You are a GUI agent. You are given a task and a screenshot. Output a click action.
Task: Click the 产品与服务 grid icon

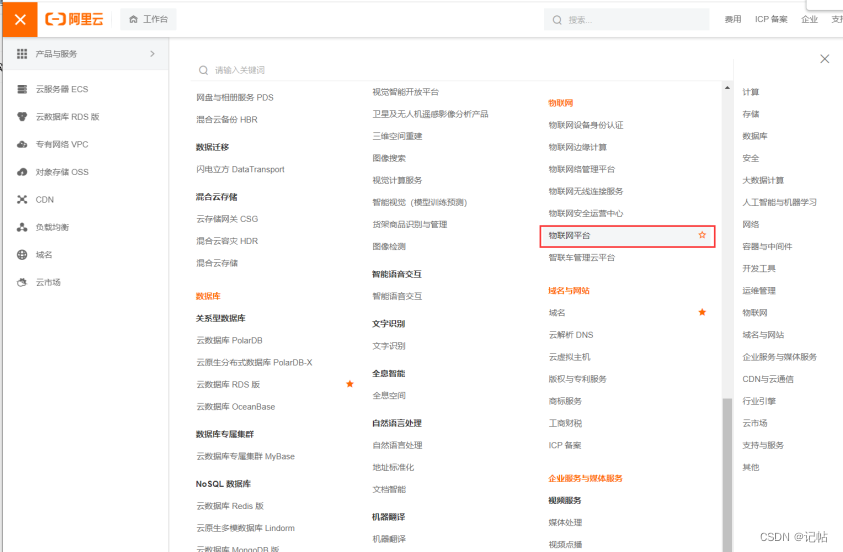(x=22, y=54)
